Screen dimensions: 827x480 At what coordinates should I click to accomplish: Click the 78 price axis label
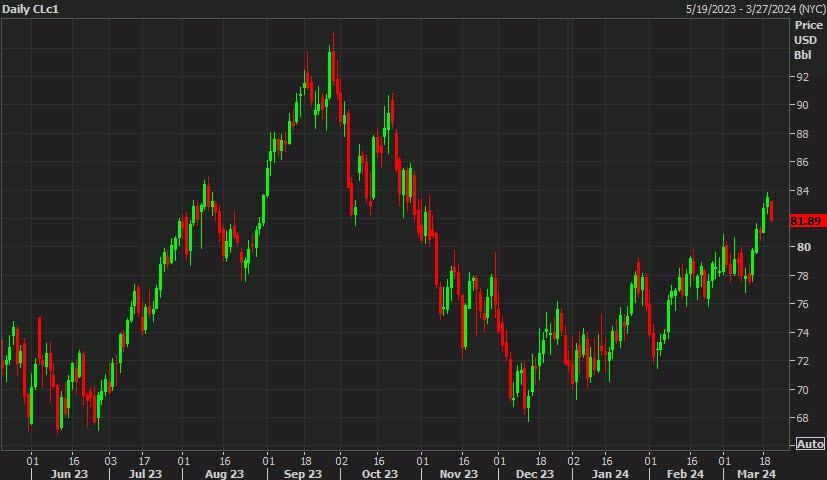coord(802,276)
